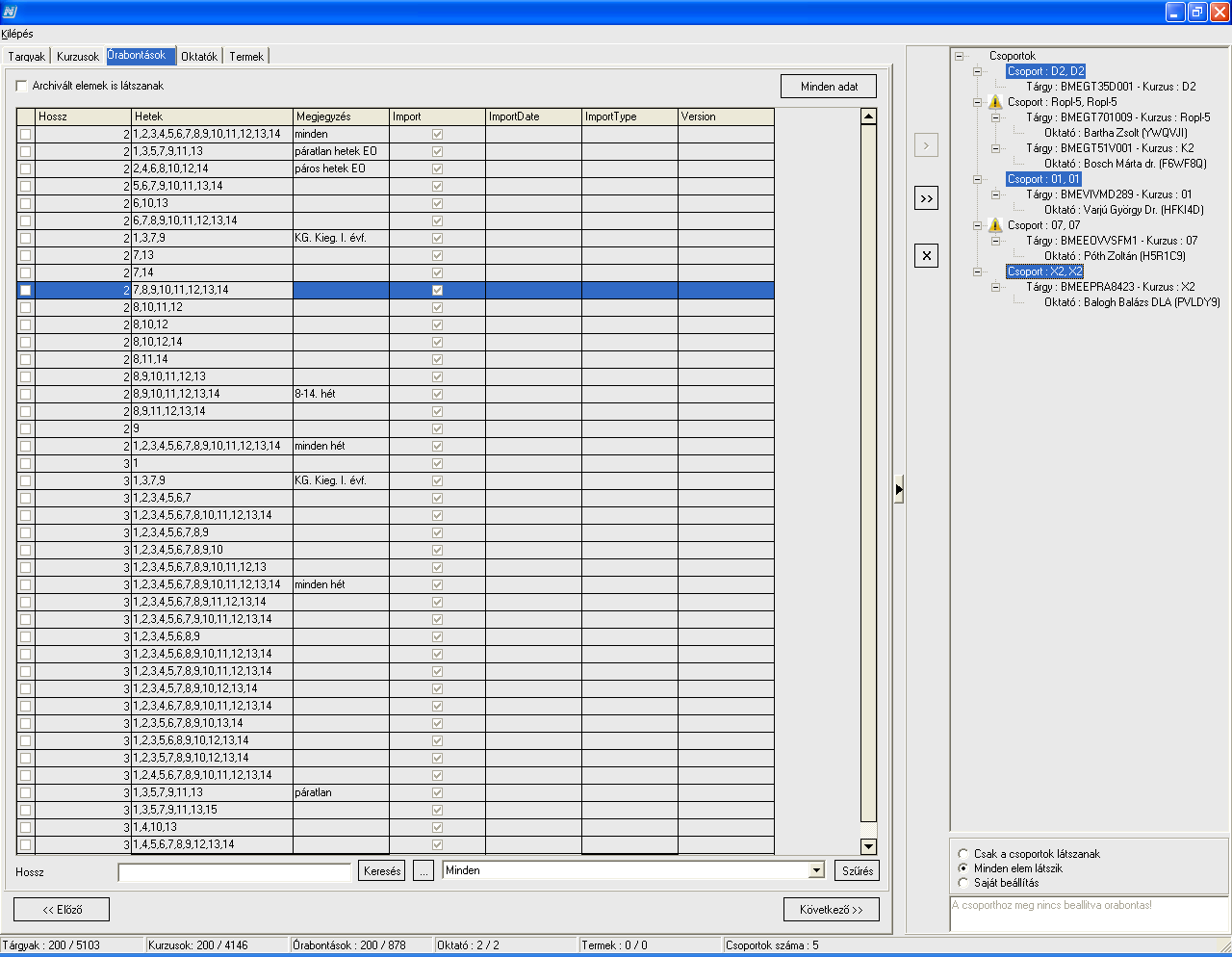Click warning icon beside Csoport Ropl-5
This screenshot has width=1232, height=957.
pos(995,102)
